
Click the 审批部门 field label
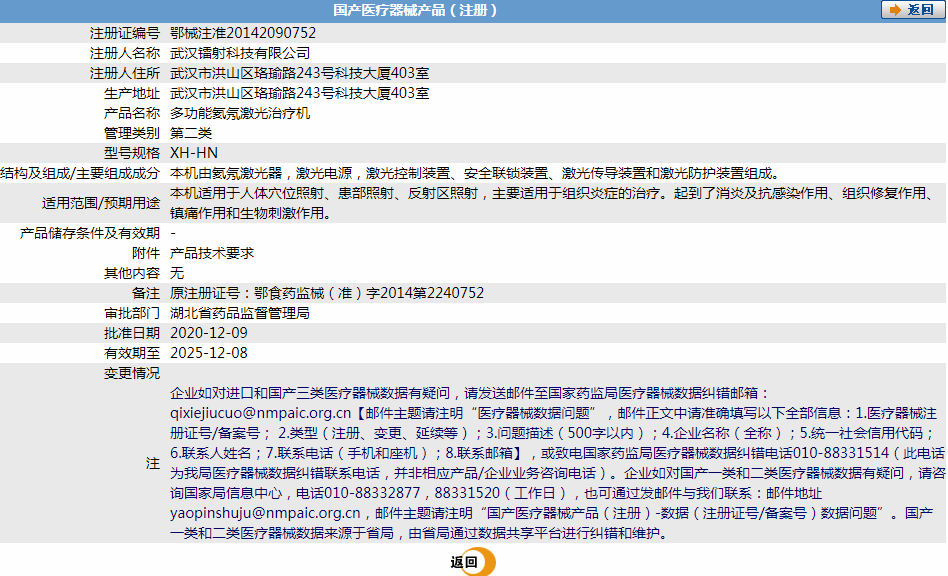coord(132,313)
